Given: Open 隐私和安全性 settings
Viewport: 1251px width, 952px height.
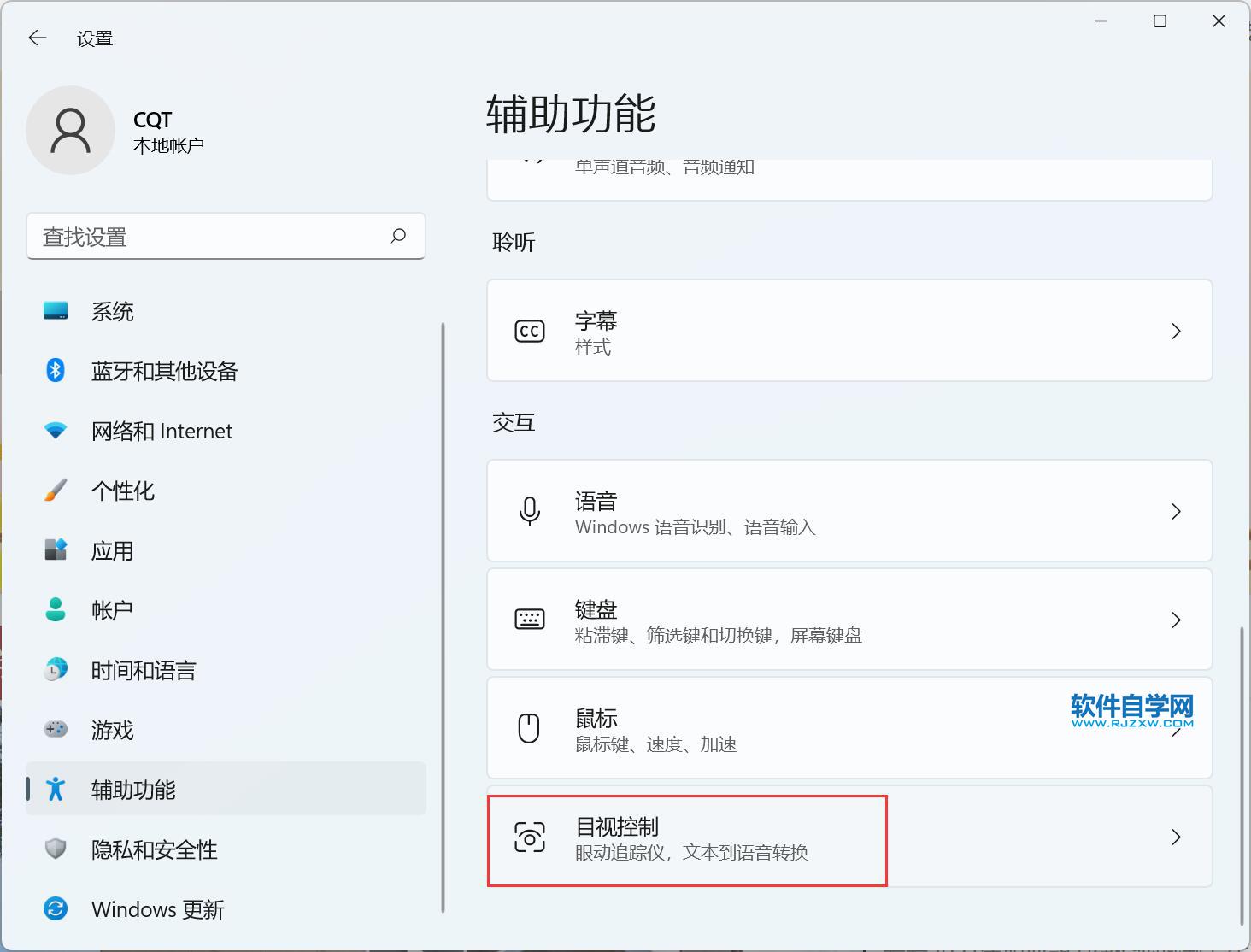Looking at the screenshot, I should 155,849.
